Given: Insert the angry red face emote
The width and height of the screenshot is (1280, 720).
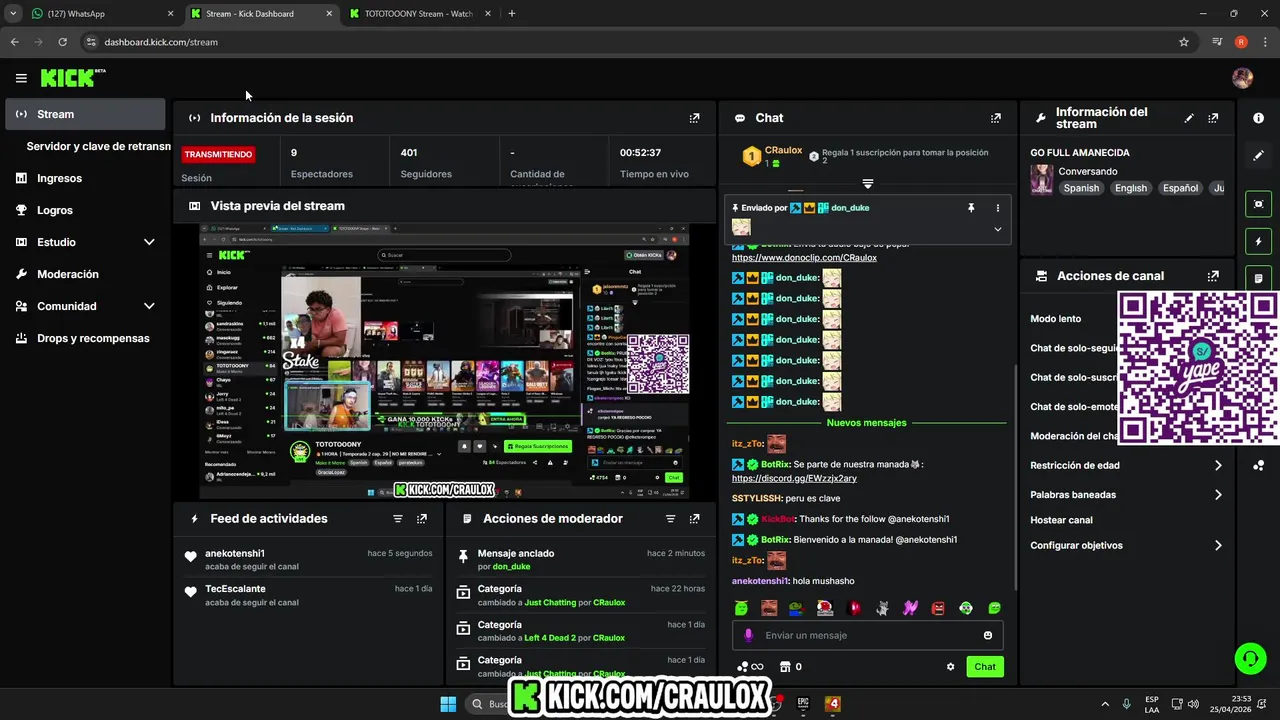Looking at the screenshot, I should click(x=938, y=608).
